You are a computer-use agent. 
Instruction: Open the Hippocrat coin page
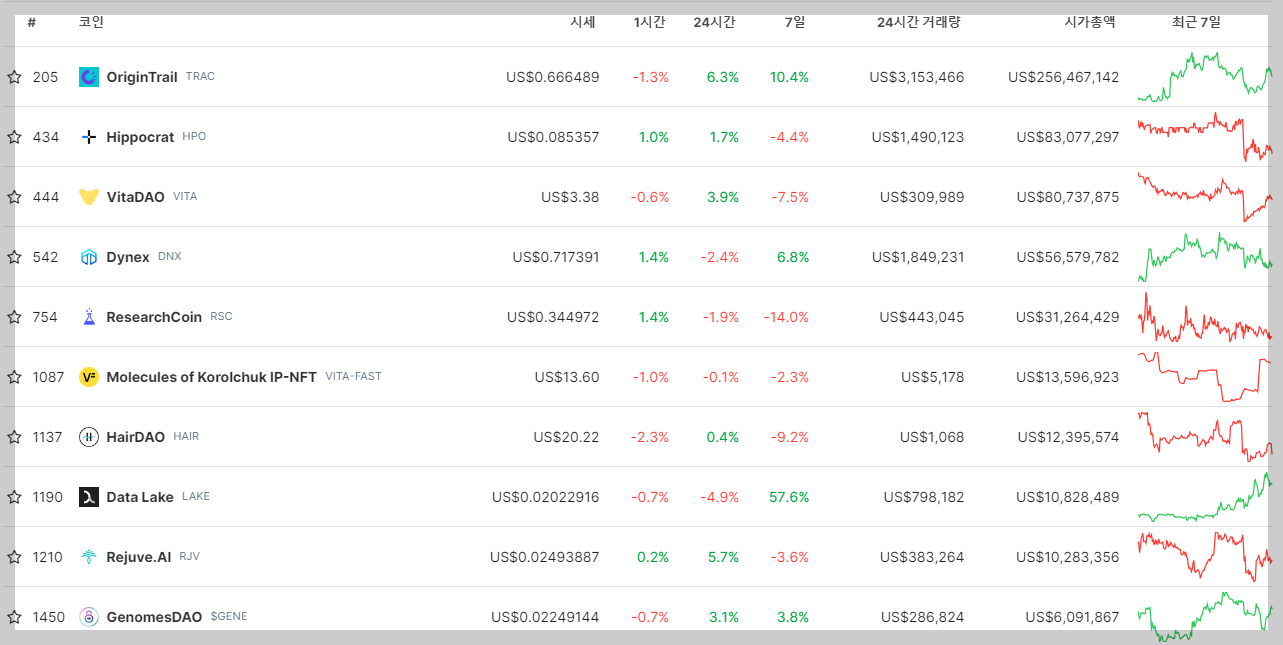(x=140, y=137)
